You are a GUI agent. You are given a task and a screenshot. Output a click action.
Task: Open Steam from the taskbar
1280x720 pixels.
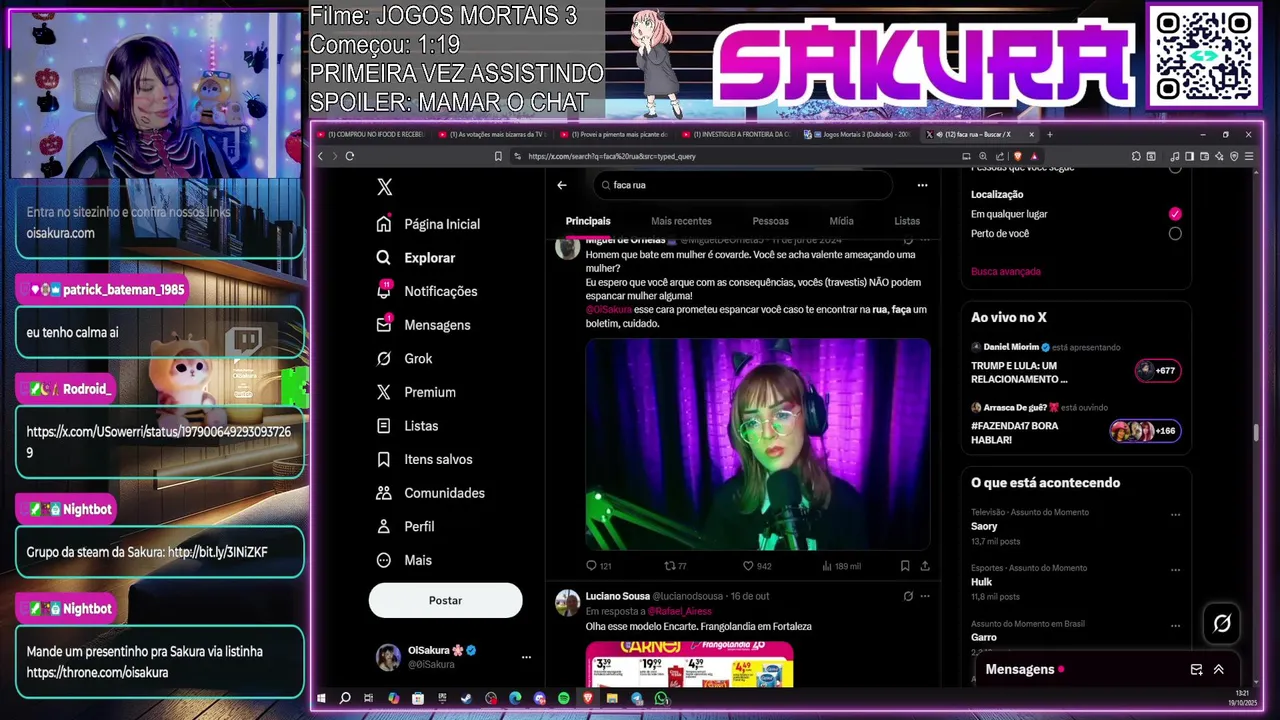click(466, 698)
